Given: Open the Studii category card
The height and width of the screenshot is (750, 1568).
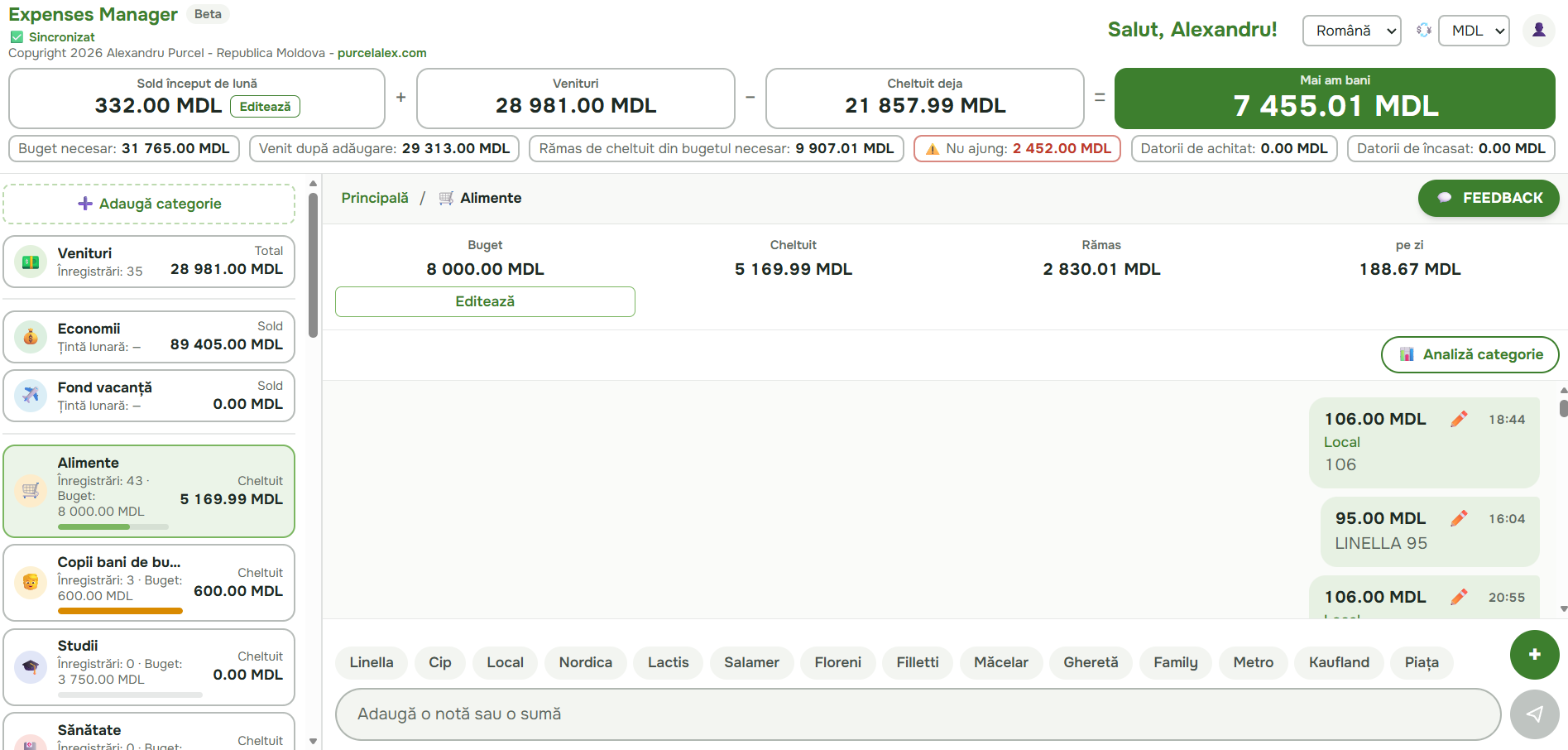Looking at the screenshot, I should pyautogui.click(x=149, y=666).
